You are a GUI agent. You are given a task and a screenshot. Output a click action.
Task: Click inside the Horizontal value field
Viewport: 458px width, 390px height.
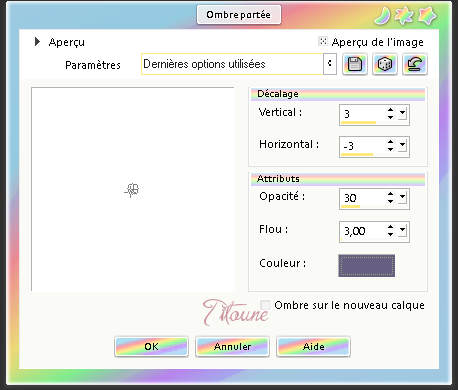pyautogui.click(x=363, y=146)
